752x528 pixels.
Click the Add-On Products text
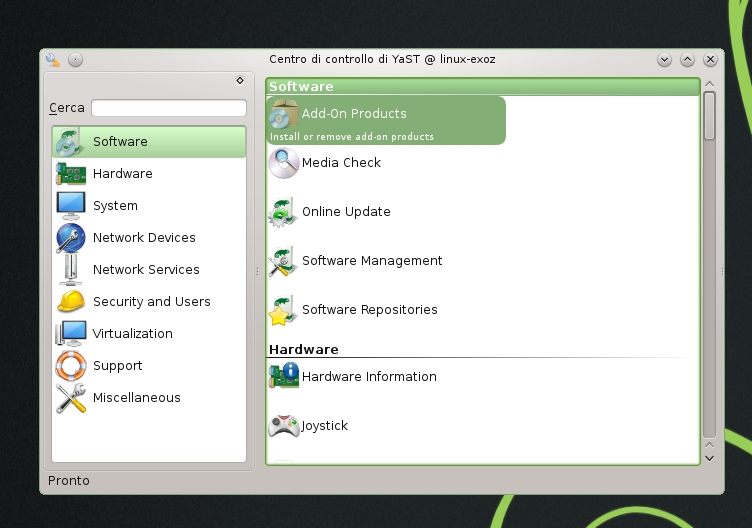[x=354, y=114]
